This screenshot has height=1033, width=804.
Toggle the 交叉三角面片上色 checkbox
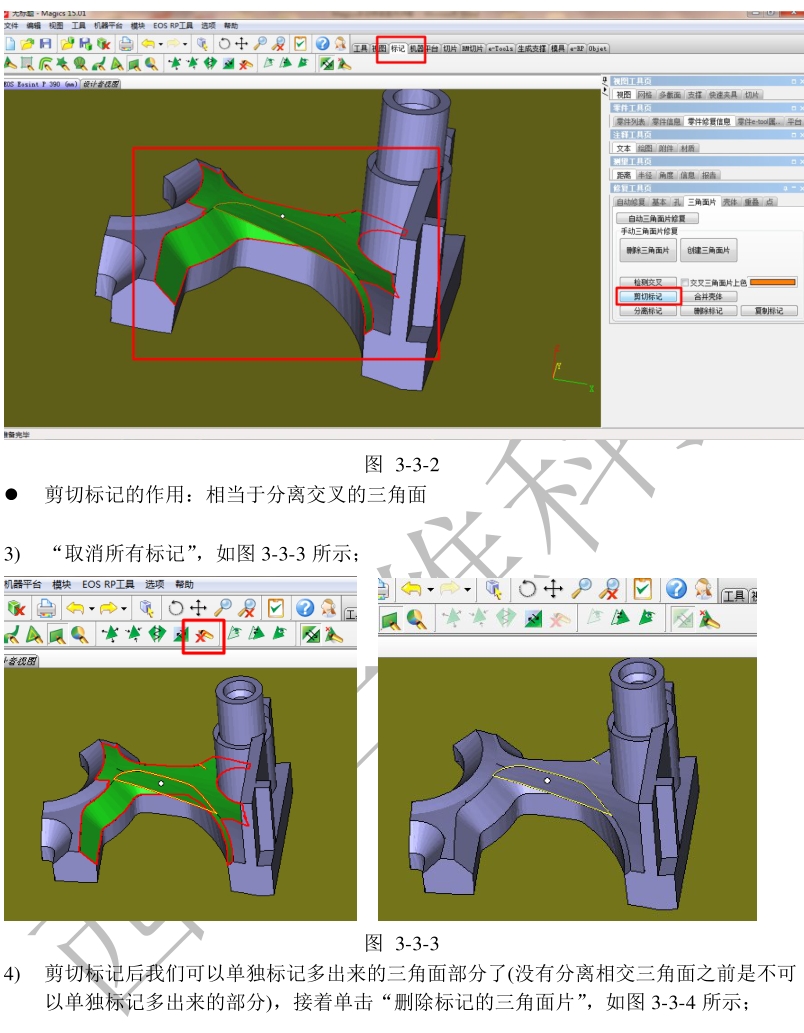pyautogui.click(x=685, y=283)
